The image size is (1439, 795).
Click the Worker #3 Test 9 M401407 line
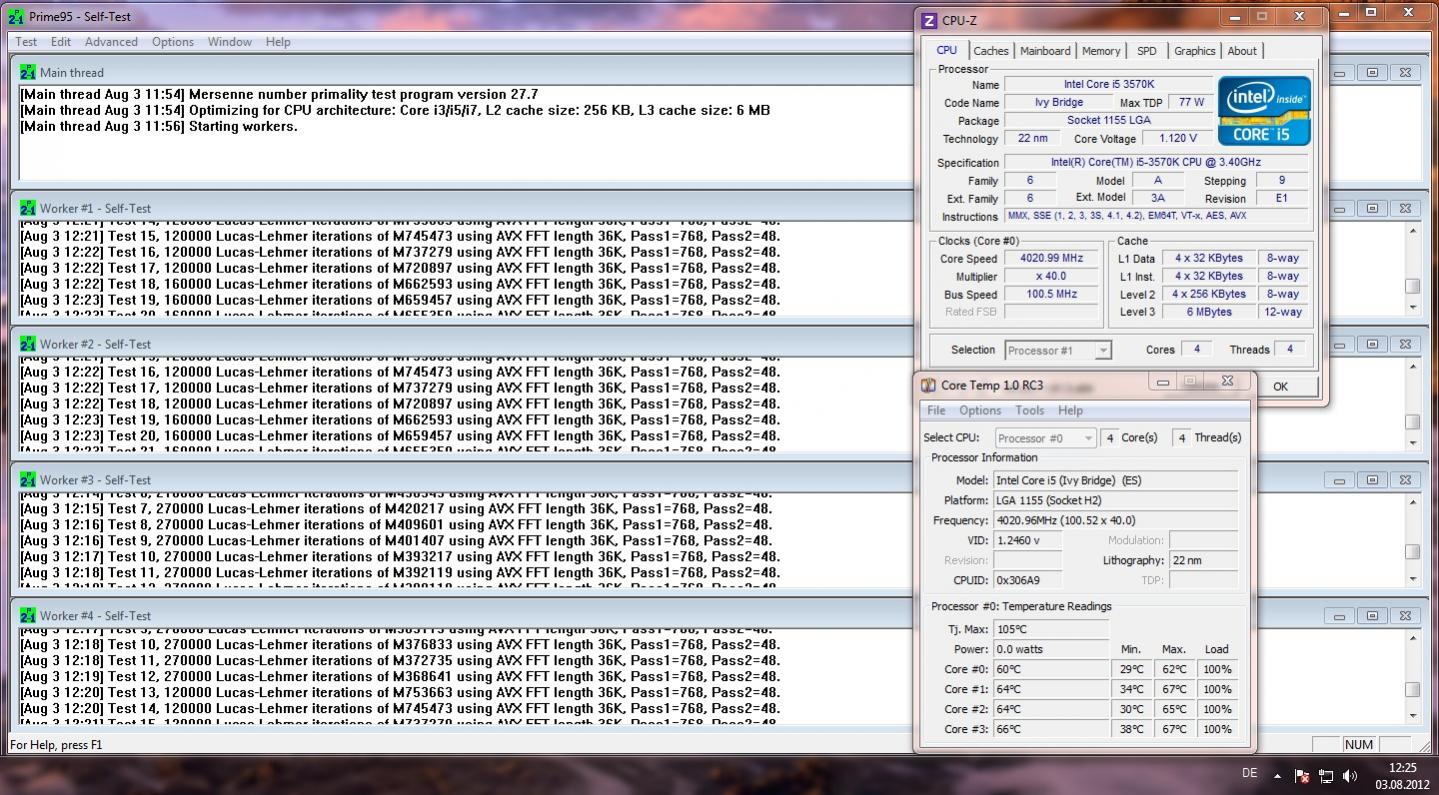(396, 540)
